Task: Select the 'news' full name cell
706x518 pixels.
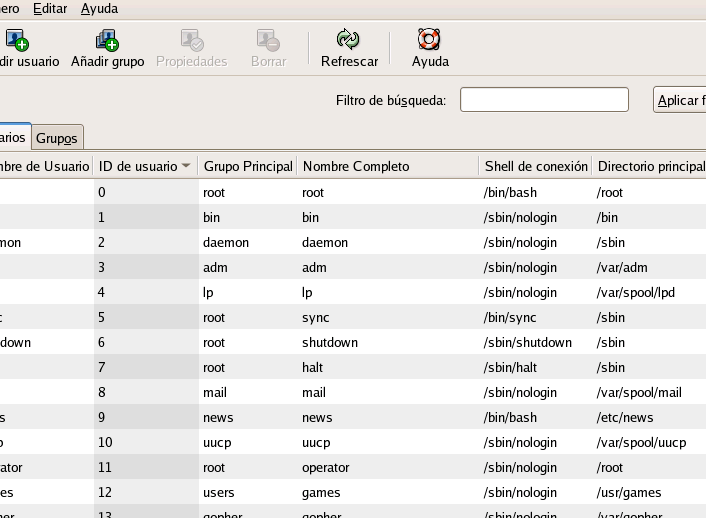Action: (317, 418)
